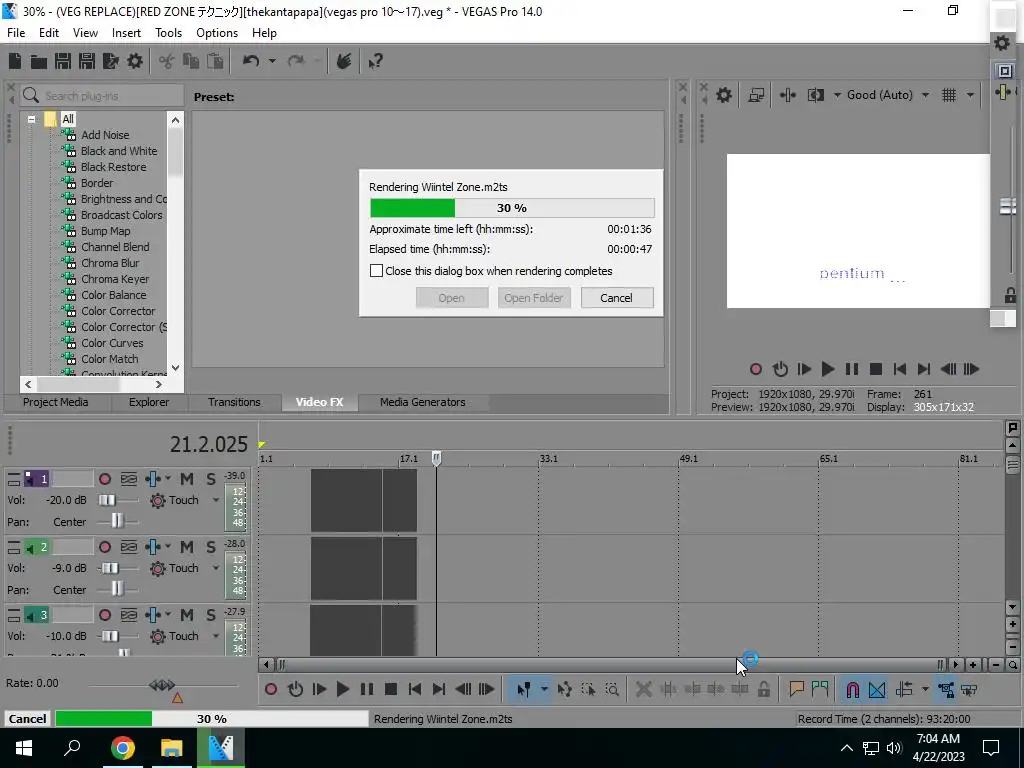The height and width of the screenshot is (768, 1024).
Task: Click Insert Marker icon in timeline toolbar
Action: (796, 689)
